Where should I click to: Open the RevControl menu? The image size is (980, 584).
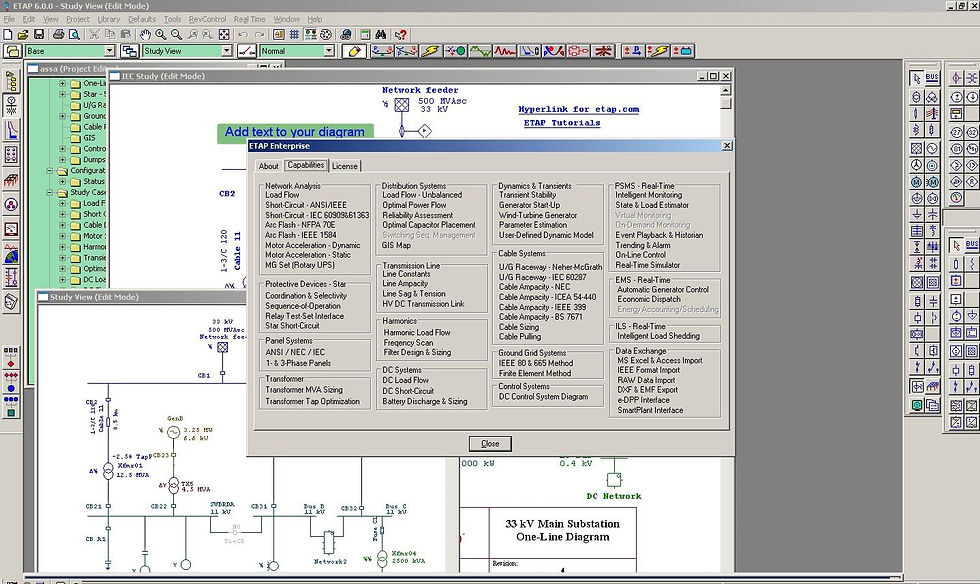click(x=208, y=19)
